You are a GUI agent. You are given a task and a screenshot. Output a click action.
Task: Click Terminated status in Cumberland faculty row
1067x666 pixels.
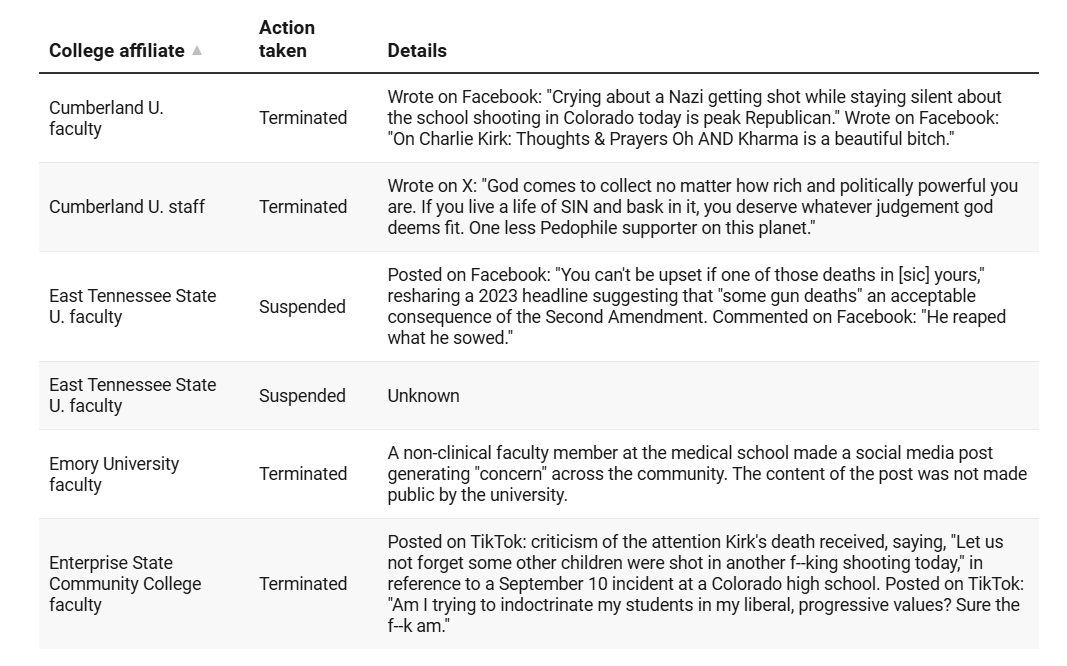303,118
